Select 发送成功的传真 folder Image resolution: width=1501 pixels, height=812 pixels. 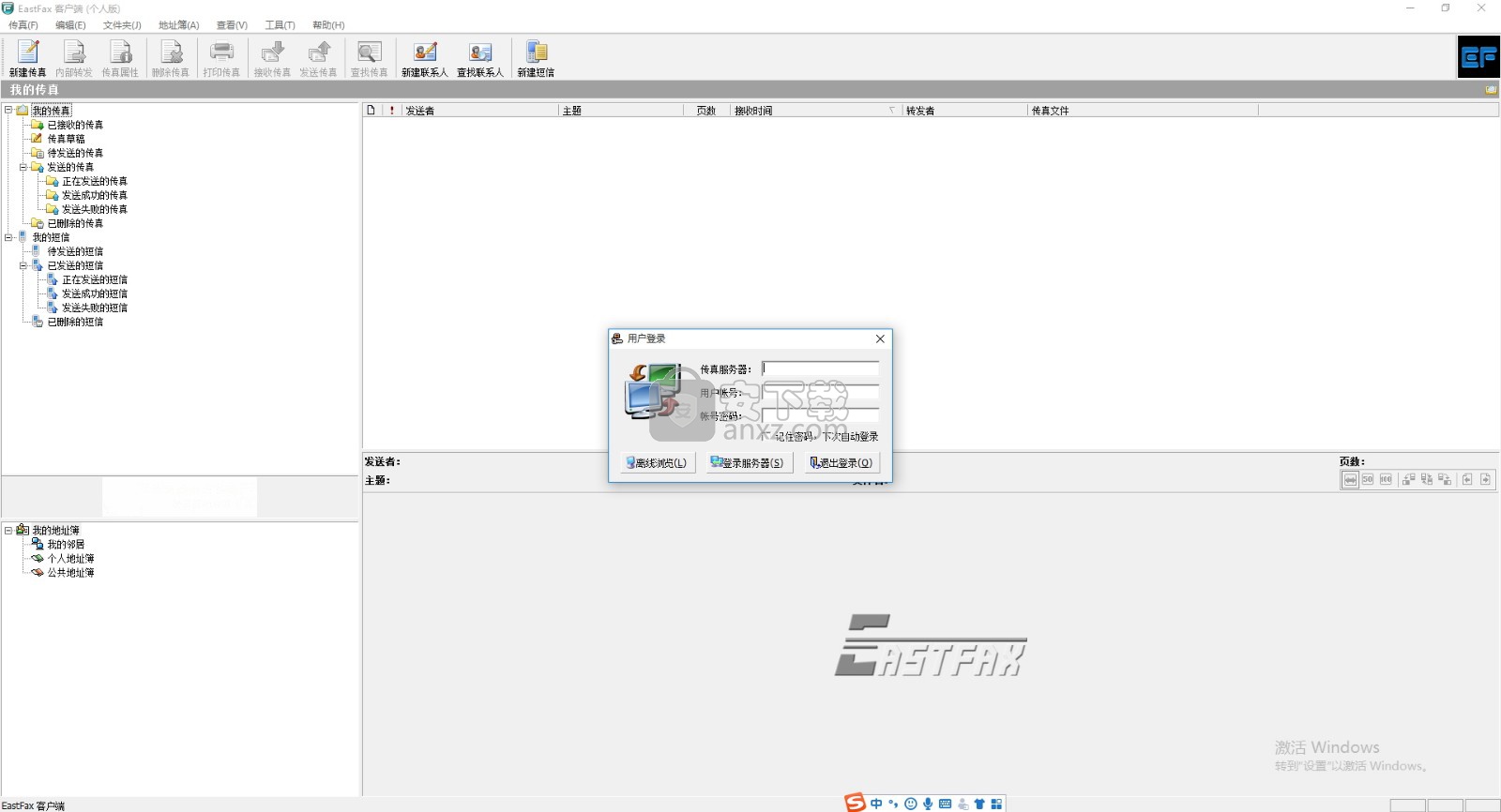[x=95, y=195]
